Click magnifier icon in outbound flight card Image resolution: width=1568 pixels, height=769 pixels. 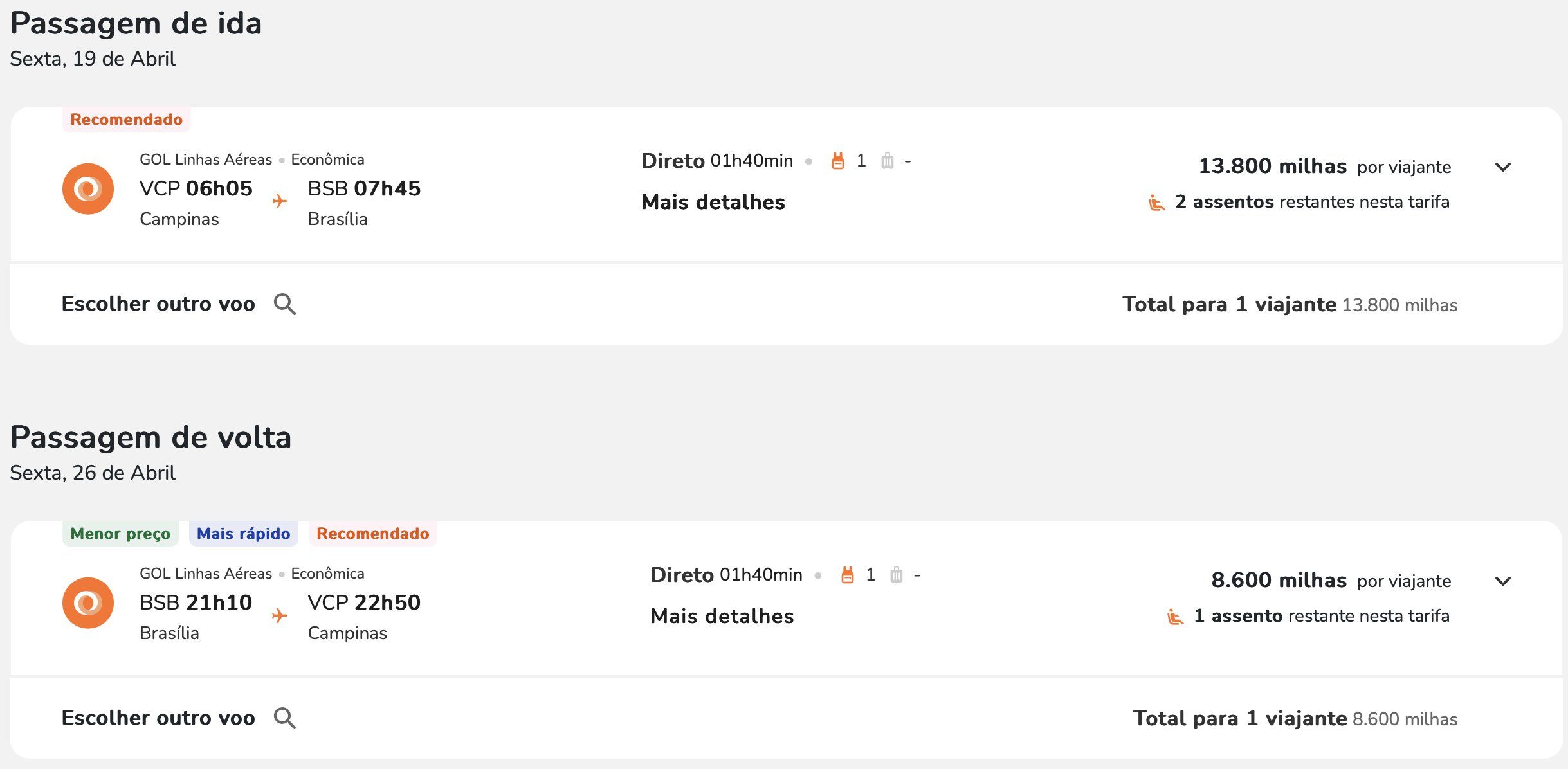click(285, 304)
